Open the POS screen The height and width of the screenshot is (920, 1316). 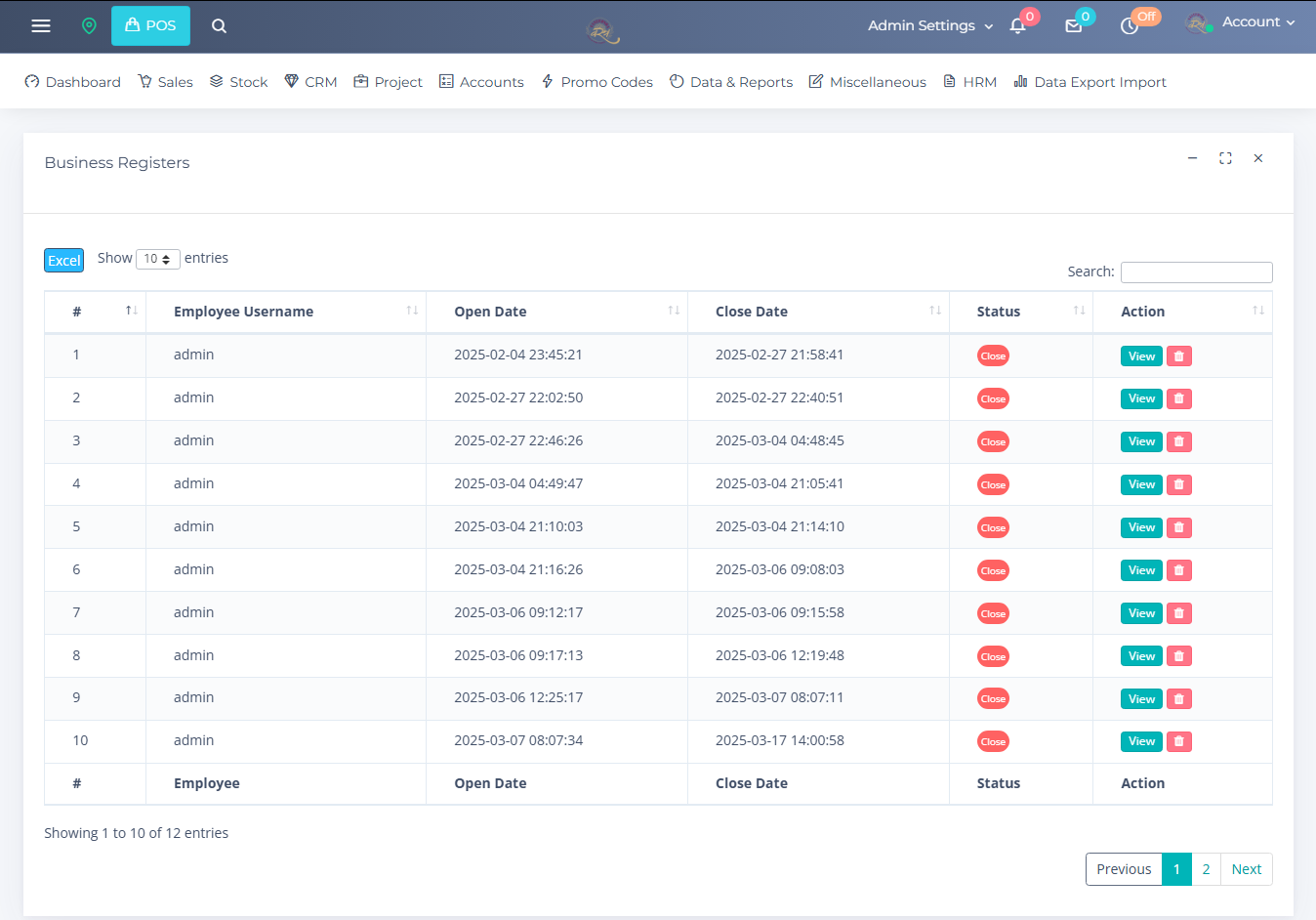point(150,26)
